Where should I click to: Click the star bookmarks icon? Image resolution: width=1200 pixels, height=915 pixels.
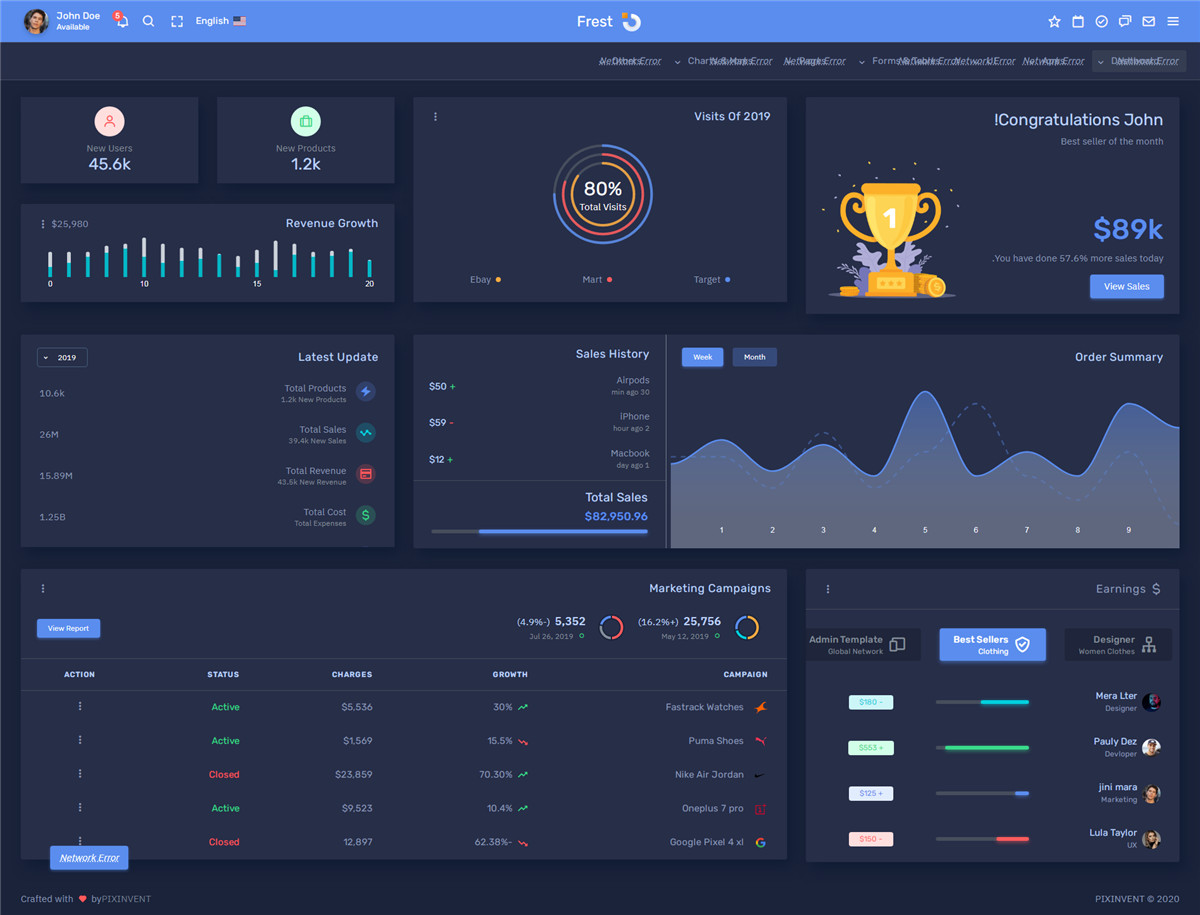click(x=1054, y=21)
